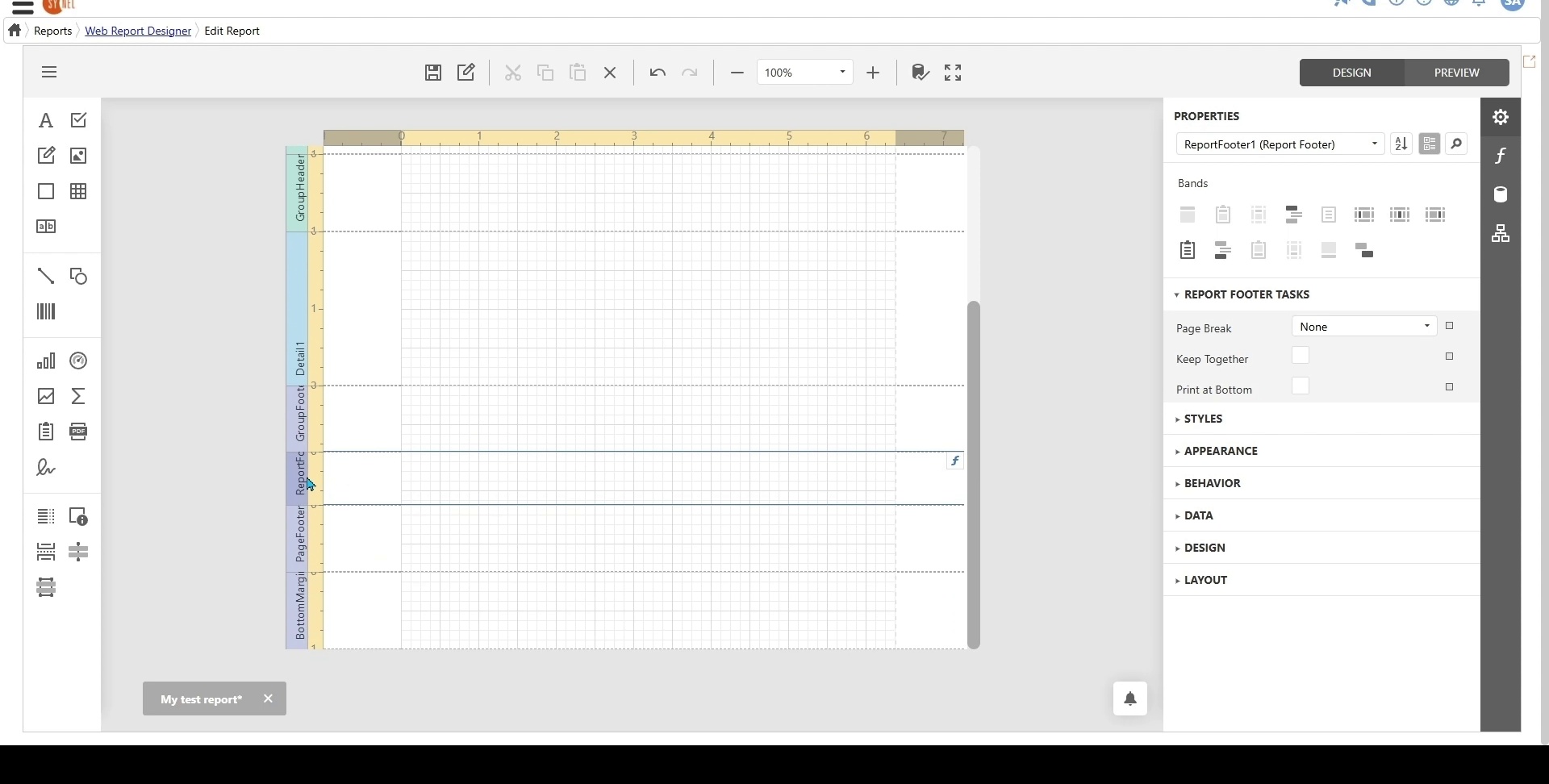Click the Print at Bottom property marker square
Screen dimensions: 1549x784
[1451, 388]
